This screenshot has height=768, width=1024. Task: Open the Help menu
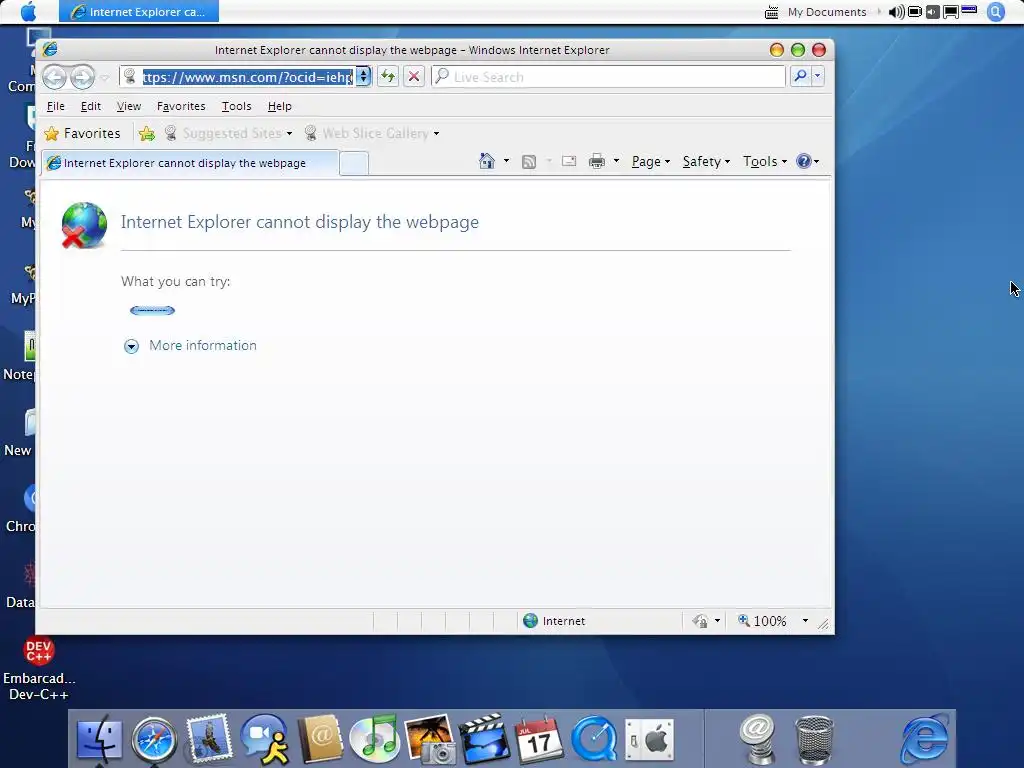280,106
